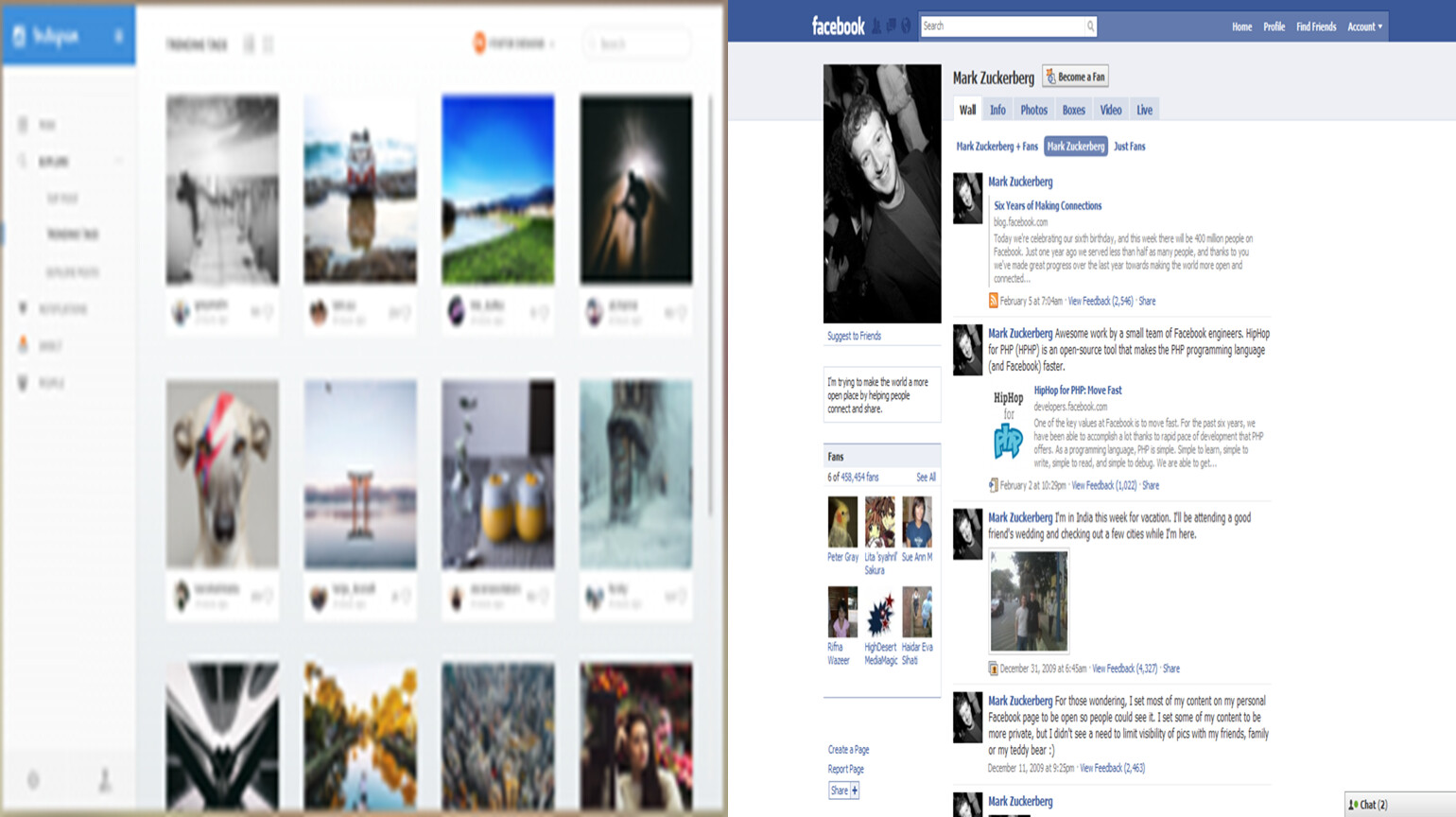The height and width of the screenshot is (817, 1456).
Task: Click the collapse icon in left window blue header
Action: tap(118, 36)
